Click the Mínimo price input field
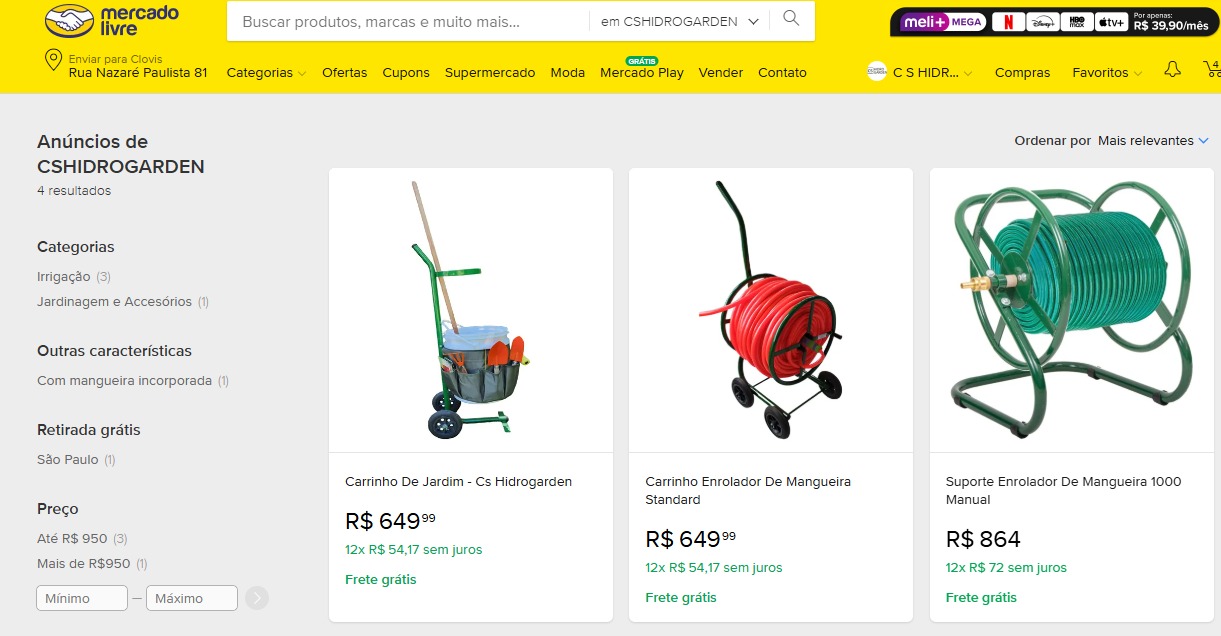Image resolution: width=1221 pixels, height=636 pixels. click(82, 598)
